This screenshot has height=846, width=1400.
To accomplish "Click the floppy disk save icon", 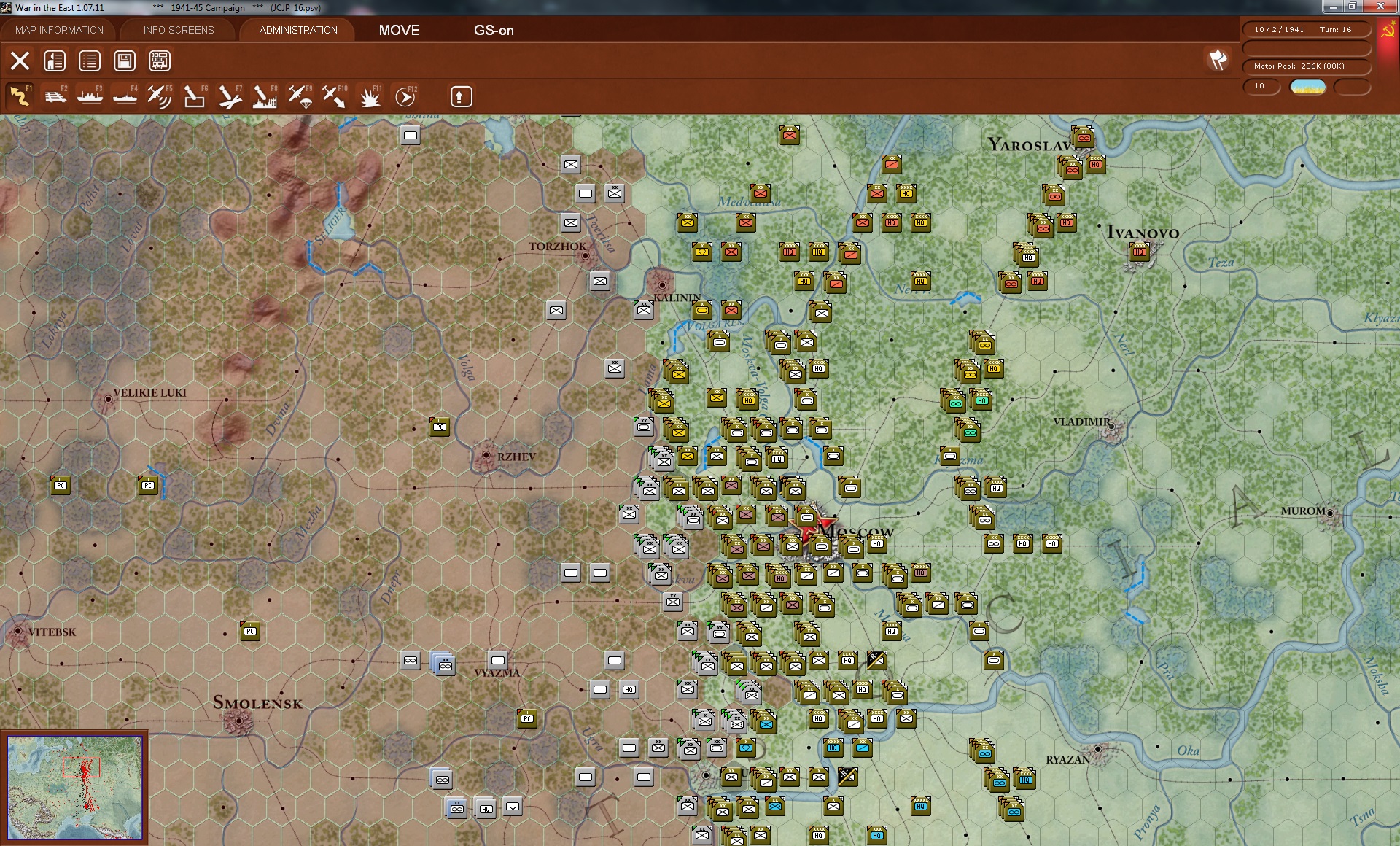I will [x=125, y=61].
